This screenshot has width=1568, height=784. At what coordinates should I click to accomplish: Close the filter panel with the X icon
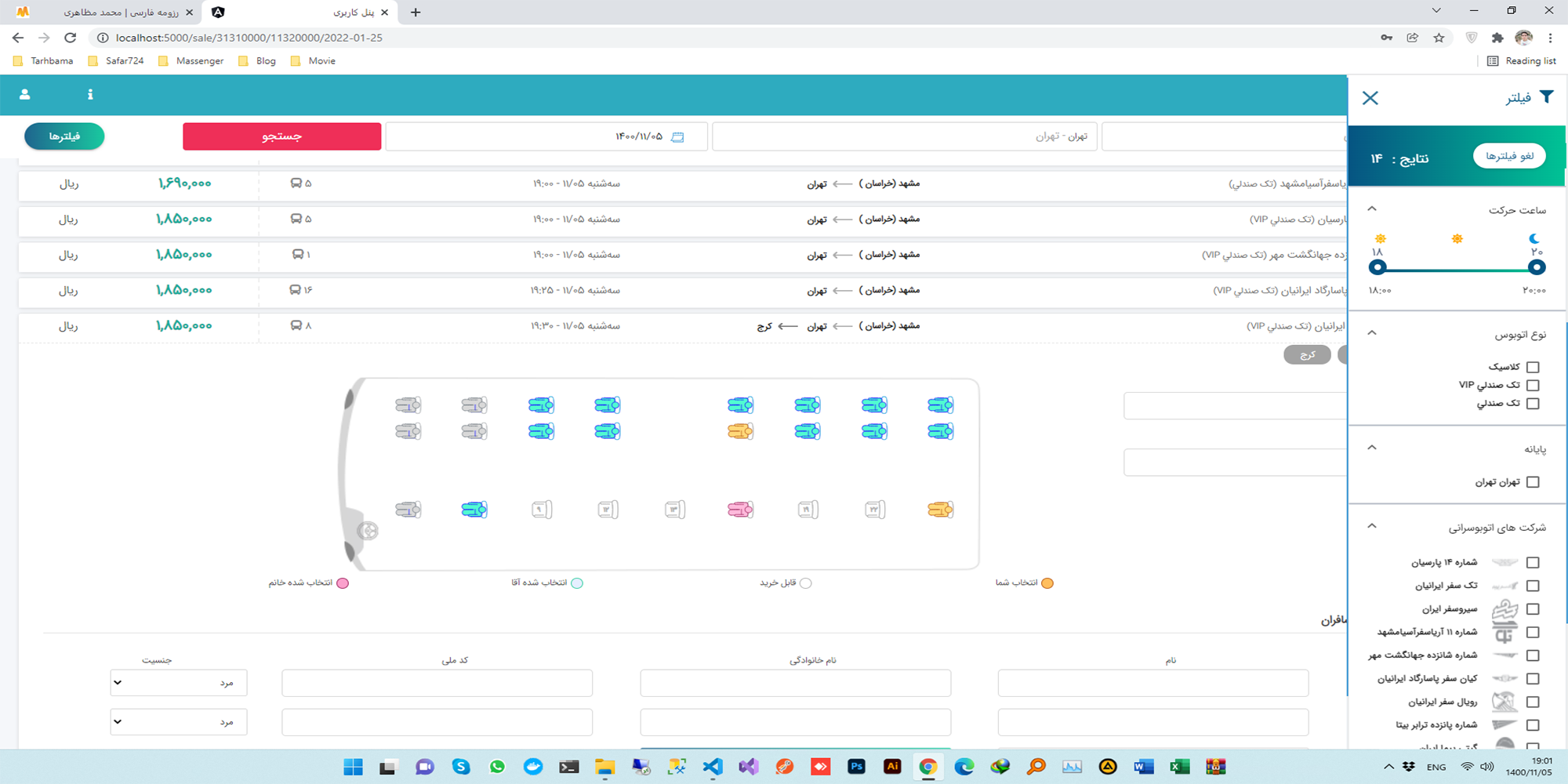[1370, 98]
